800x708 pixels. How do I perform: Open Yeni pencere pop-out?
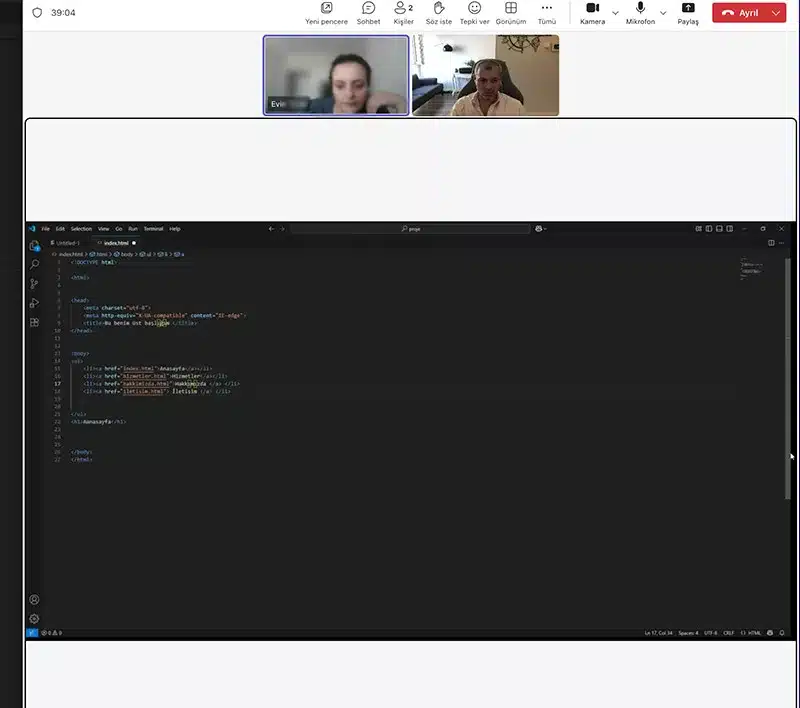click(x=327, y=13)
